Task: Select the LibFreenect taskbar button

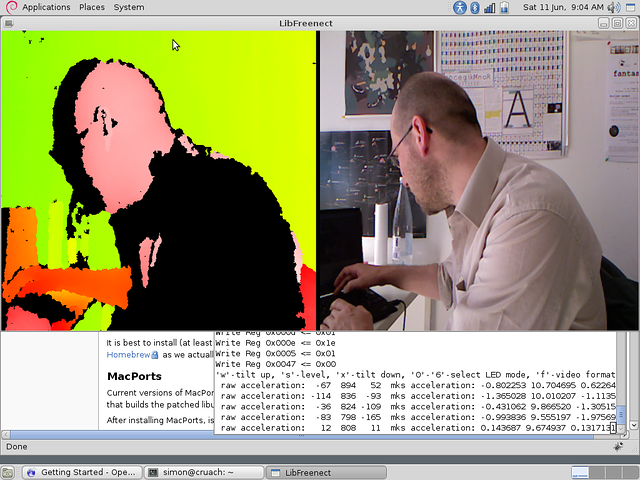Action: (326, 472)
